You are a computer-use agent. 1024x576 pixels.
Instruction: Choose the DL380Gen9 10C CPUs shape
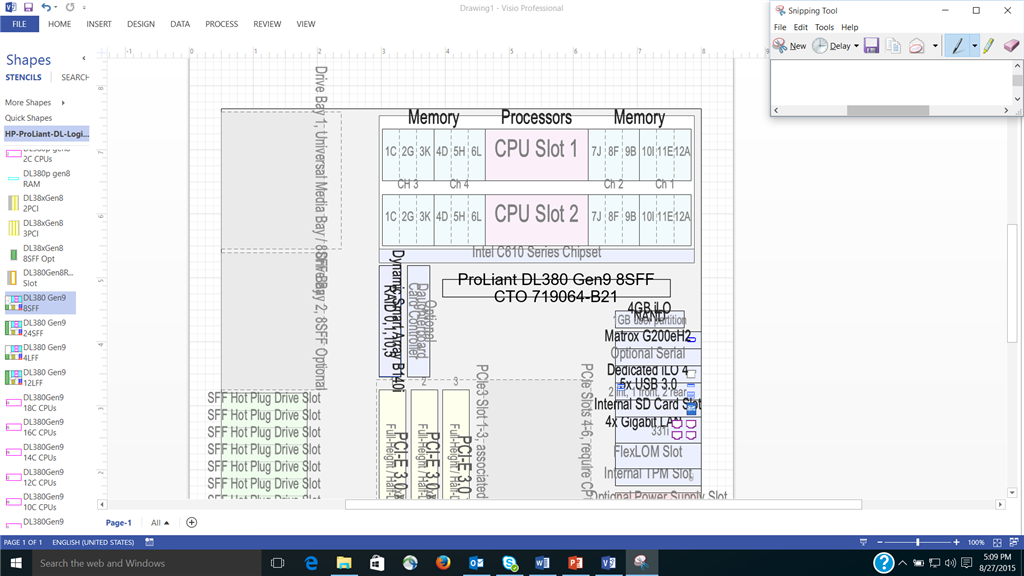coord(40,502)
